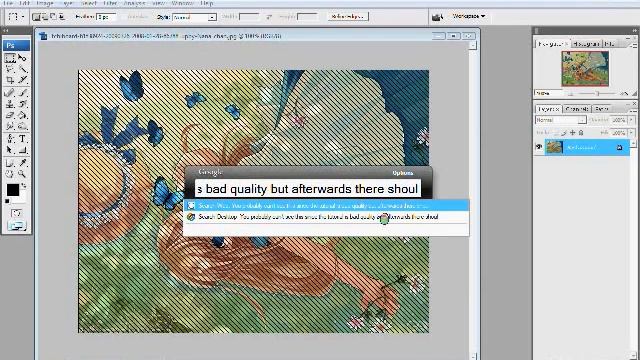Swap foreground and background colors
This screenshot has height=360, width=640.
(24, 186)
